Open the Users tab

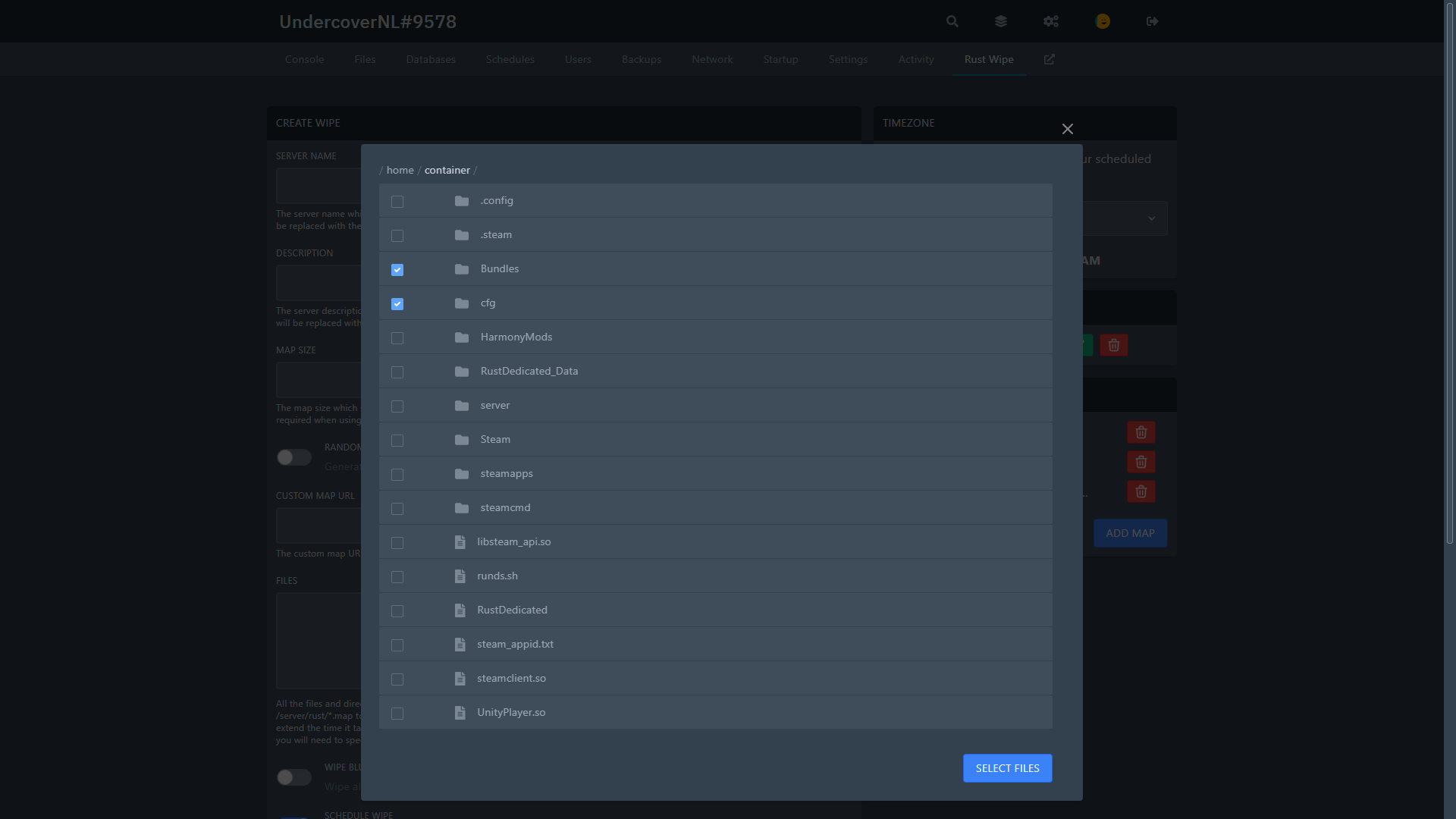(578, 59)
